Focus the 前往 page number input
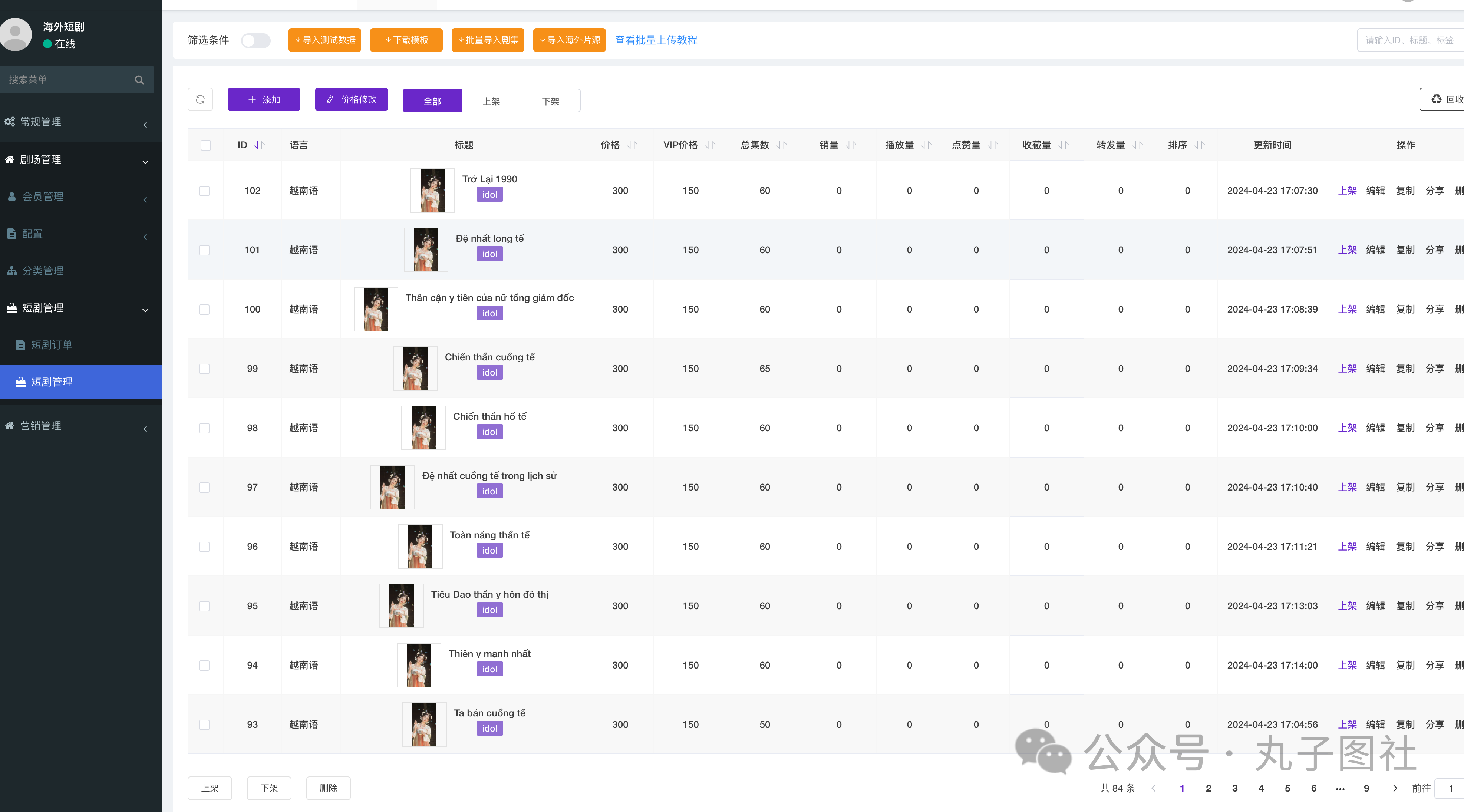This screenshot has height=812, width=1464. (1449, 789)
